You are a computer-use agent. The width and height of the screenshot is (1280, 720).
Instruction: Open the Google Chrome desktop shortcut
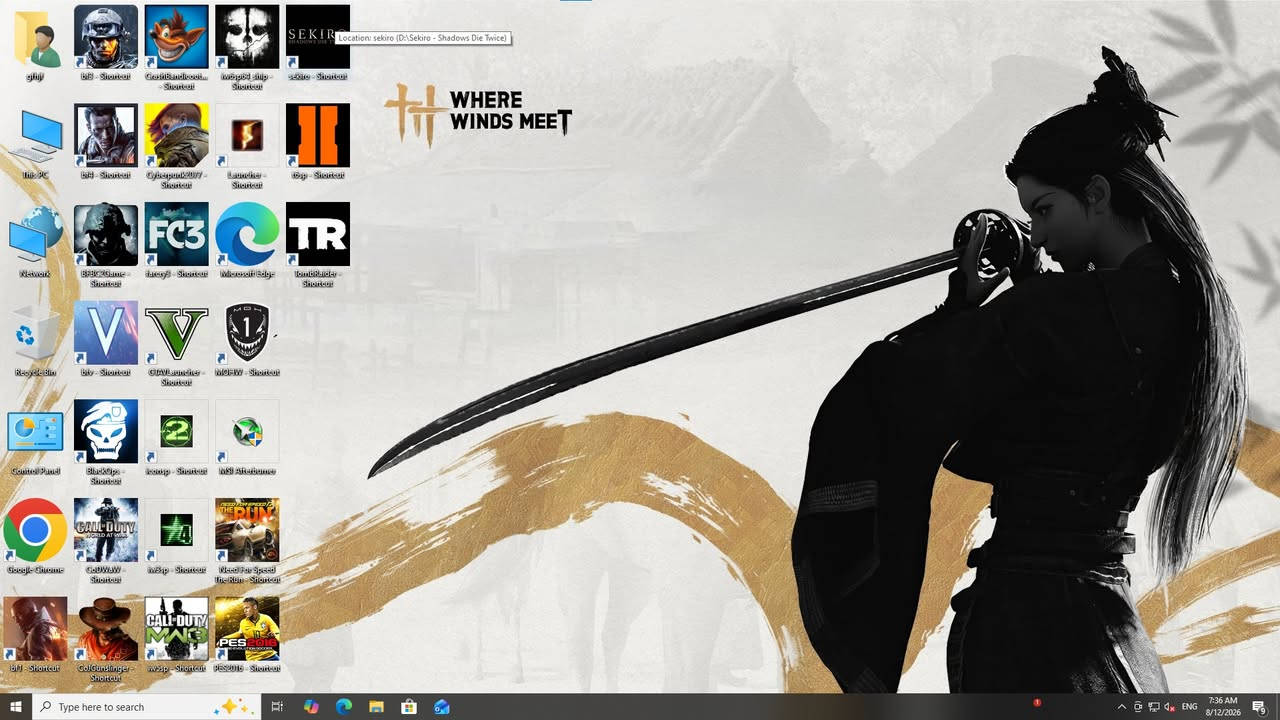point(35,531)
